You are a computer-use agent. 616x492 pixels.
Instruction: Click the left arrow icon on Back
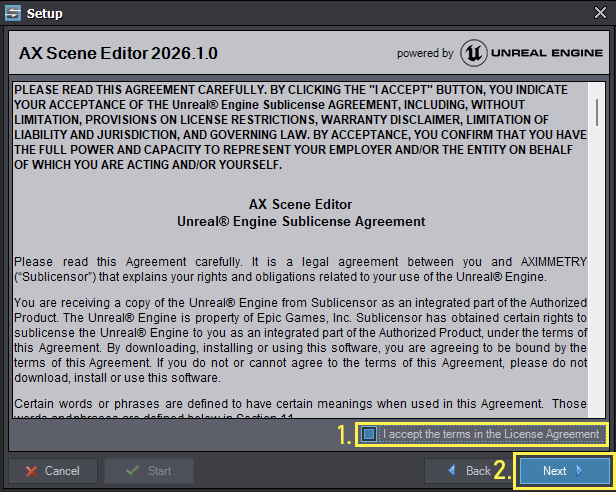(450, 471)
